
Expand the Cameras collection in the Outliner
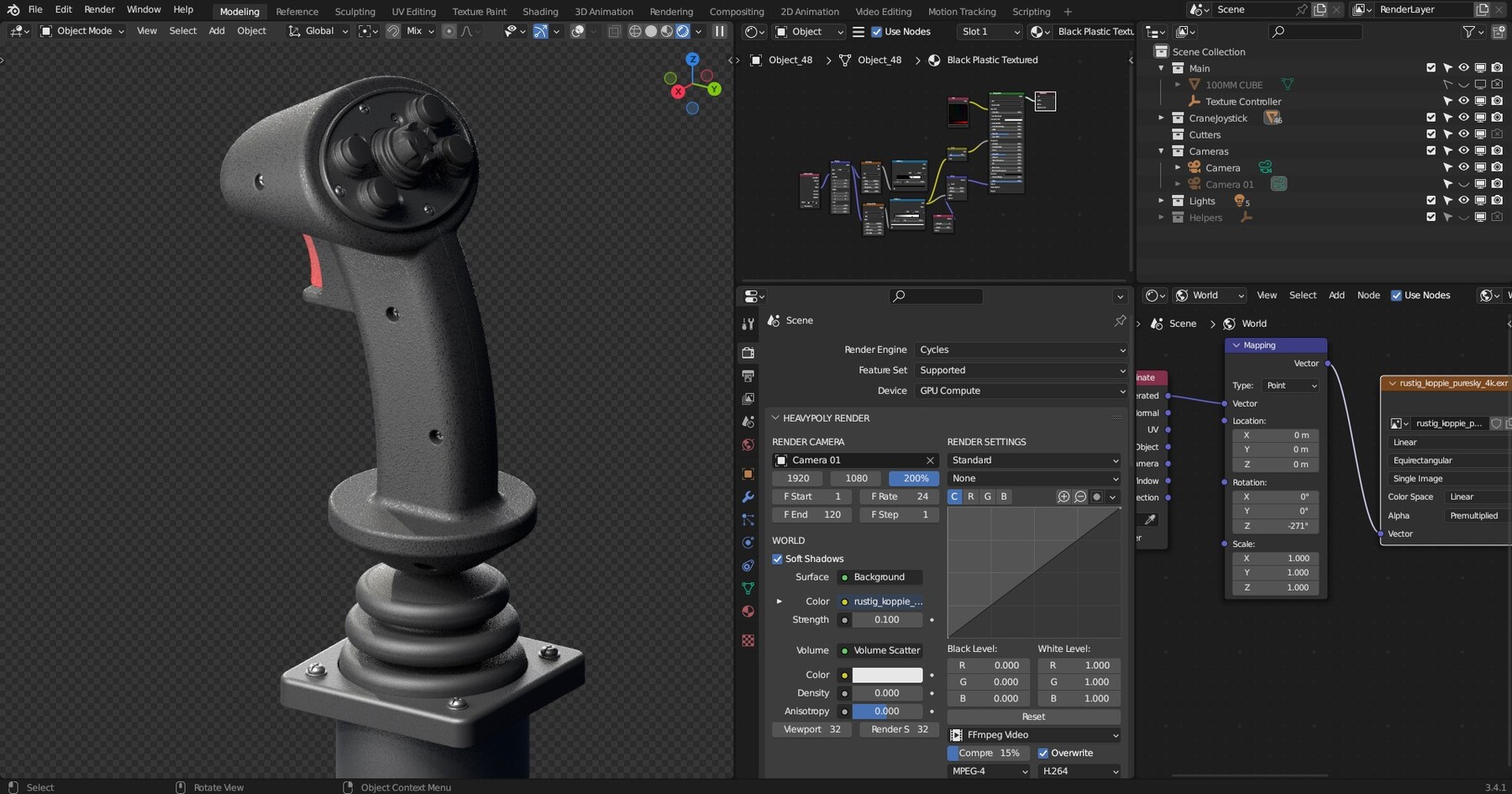(x=1162, y=151)
